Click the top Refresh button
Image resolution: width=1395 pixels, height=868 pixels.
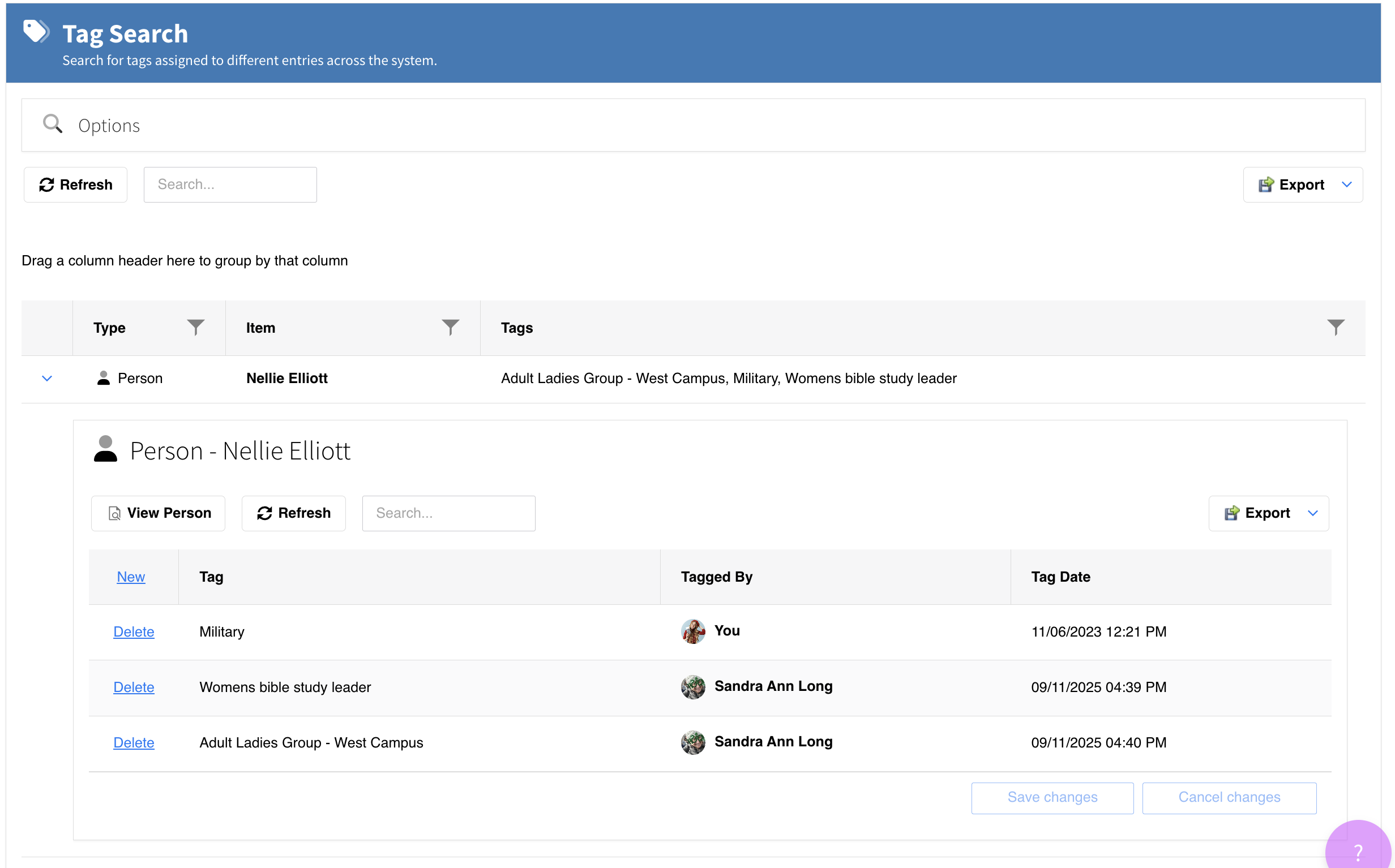75,184
